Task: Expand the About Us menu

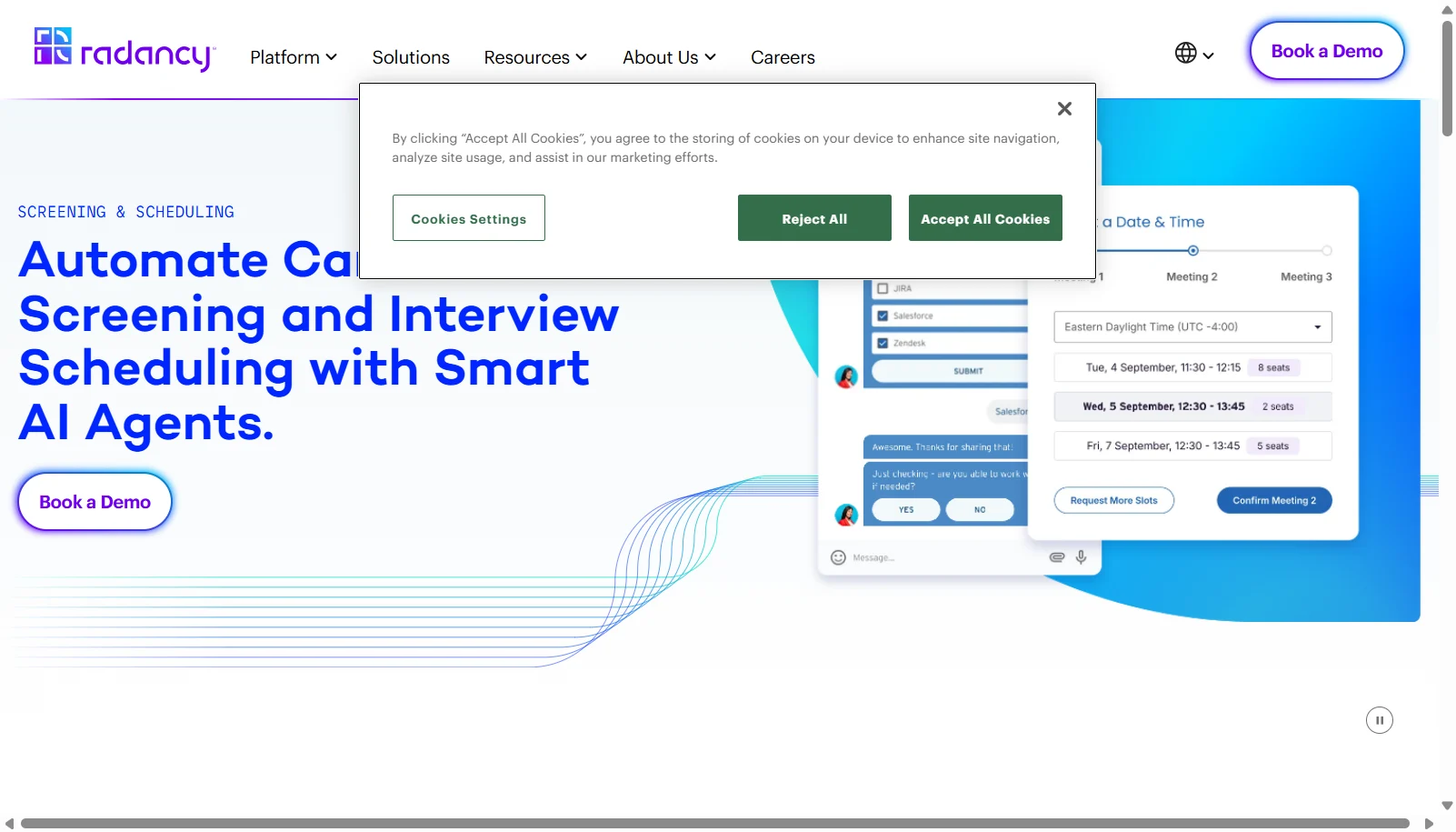Action: 669,57
